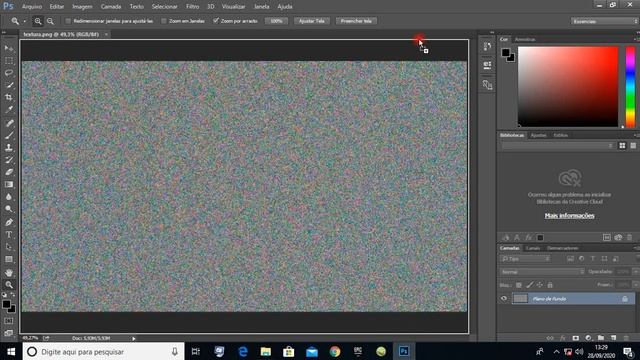Create a new group folder icon
Screen dimensions: 640x360
tap(601, 338)
